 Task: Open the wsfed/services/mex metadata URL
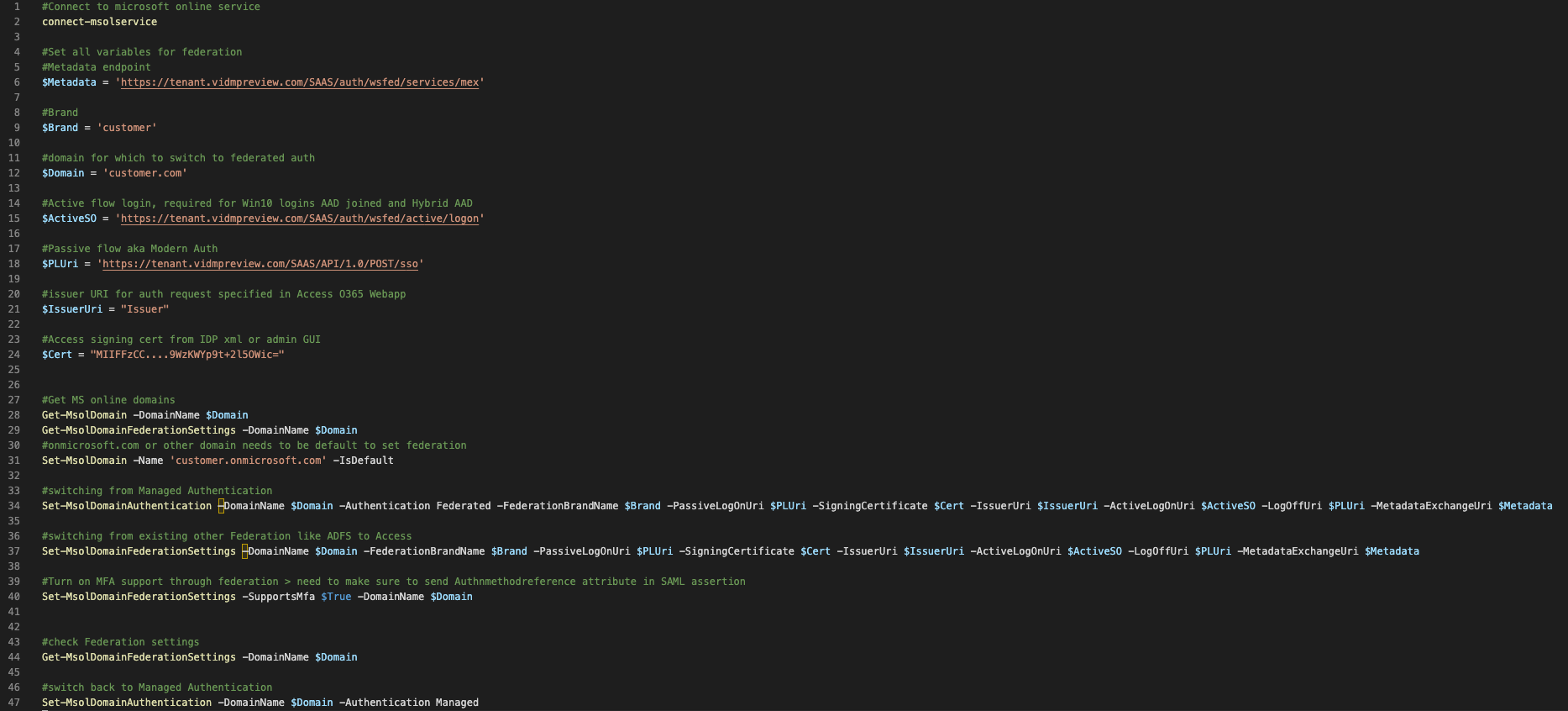pos(300,82)
